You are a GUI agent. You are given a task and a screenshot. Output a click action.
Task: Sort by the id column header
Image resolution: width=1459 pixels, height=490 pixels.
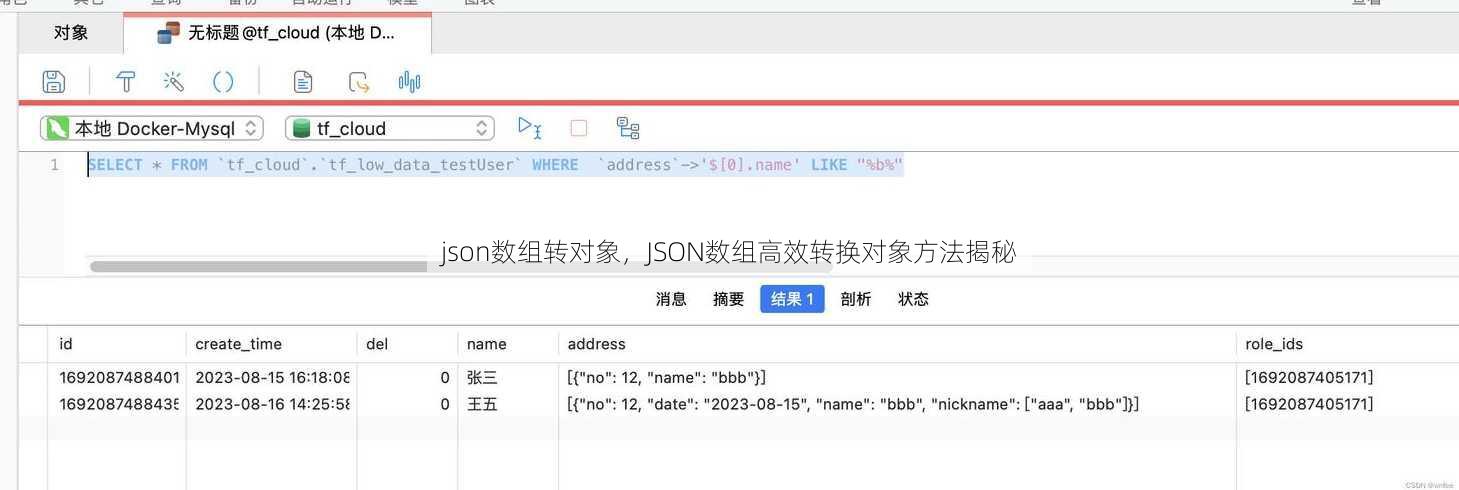click(x=117, y=344)
